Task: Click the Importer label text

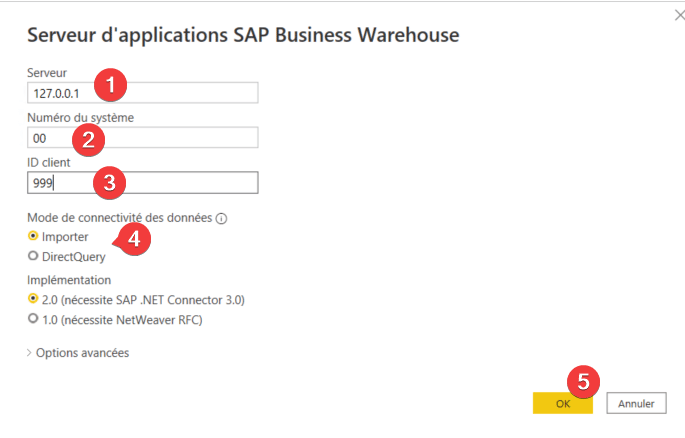Action: coord(65,237)
